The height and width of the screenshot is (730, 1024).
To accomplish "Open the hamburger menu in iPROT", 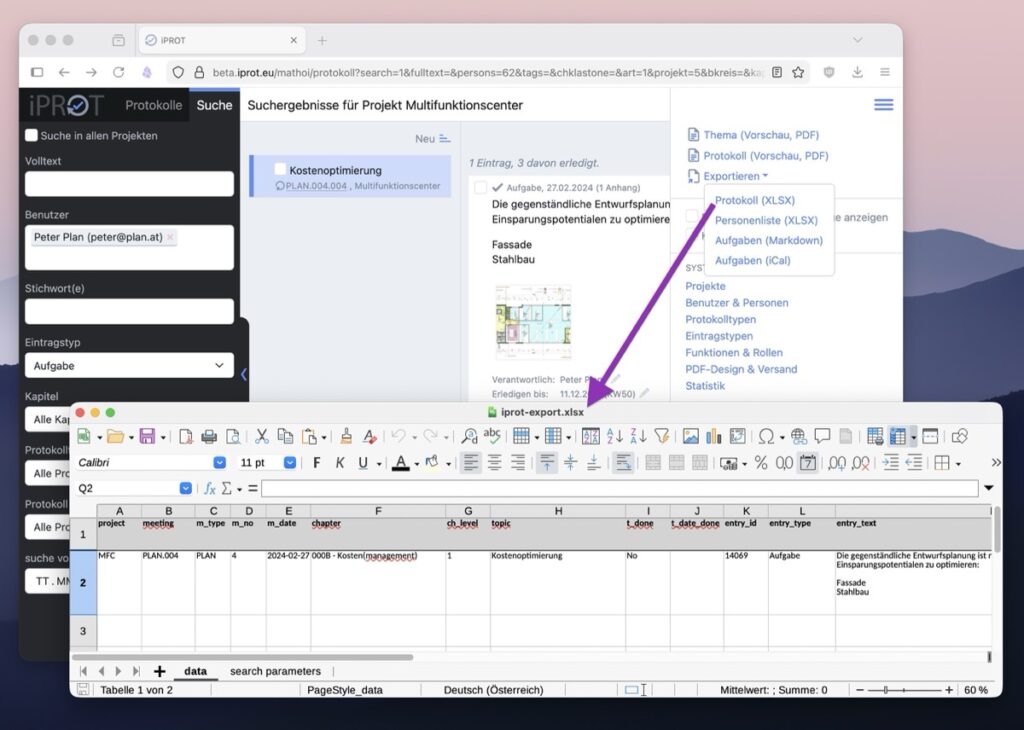I will coord(883,105).
